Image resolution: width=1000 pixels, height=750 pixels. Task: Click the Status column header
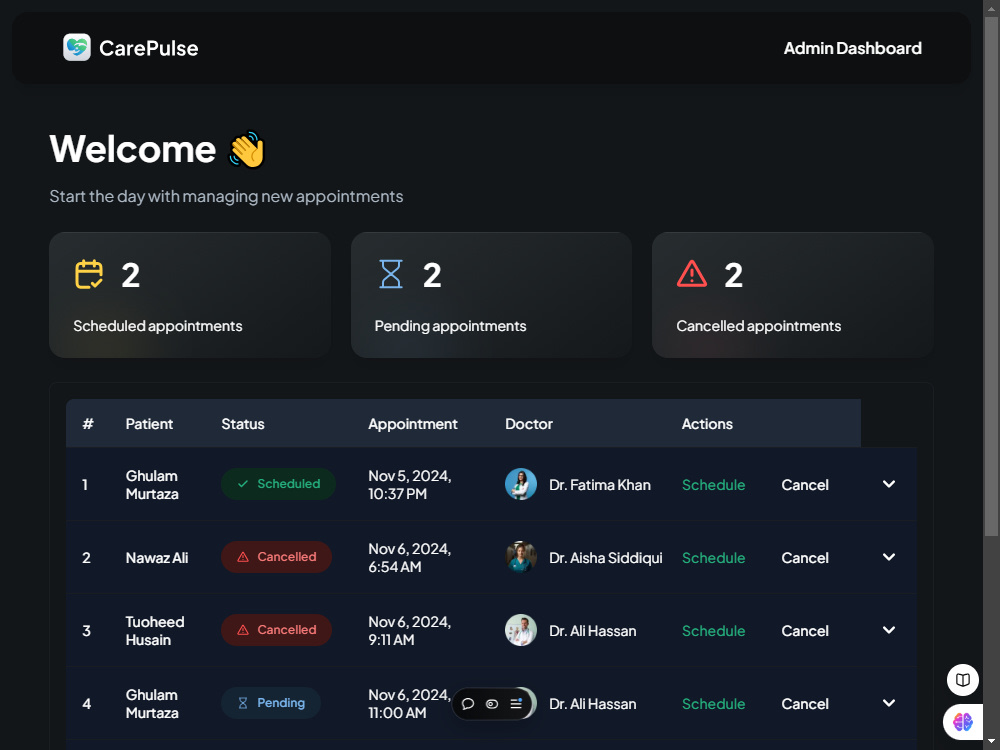click(243, 424)
